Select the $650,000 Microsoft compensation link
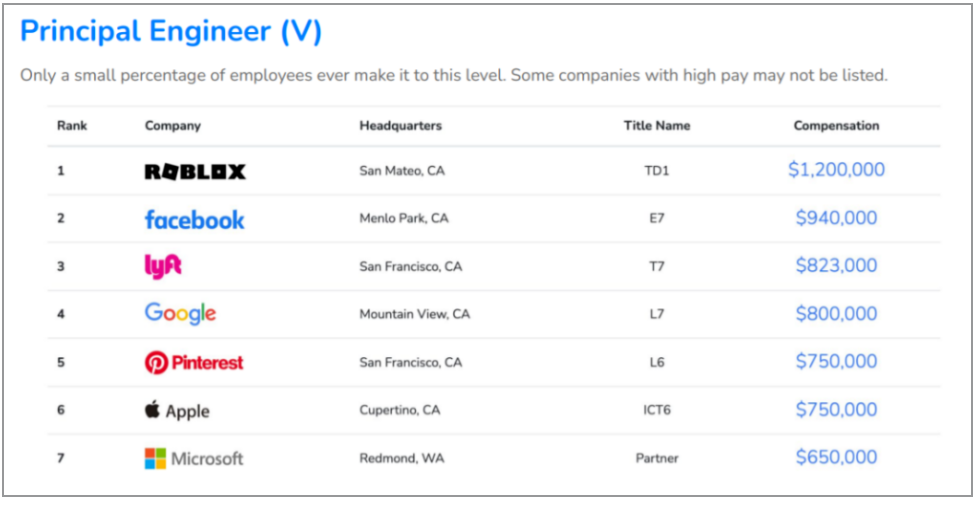The height and width of the screenshot is (505, 977). [836, 457]
